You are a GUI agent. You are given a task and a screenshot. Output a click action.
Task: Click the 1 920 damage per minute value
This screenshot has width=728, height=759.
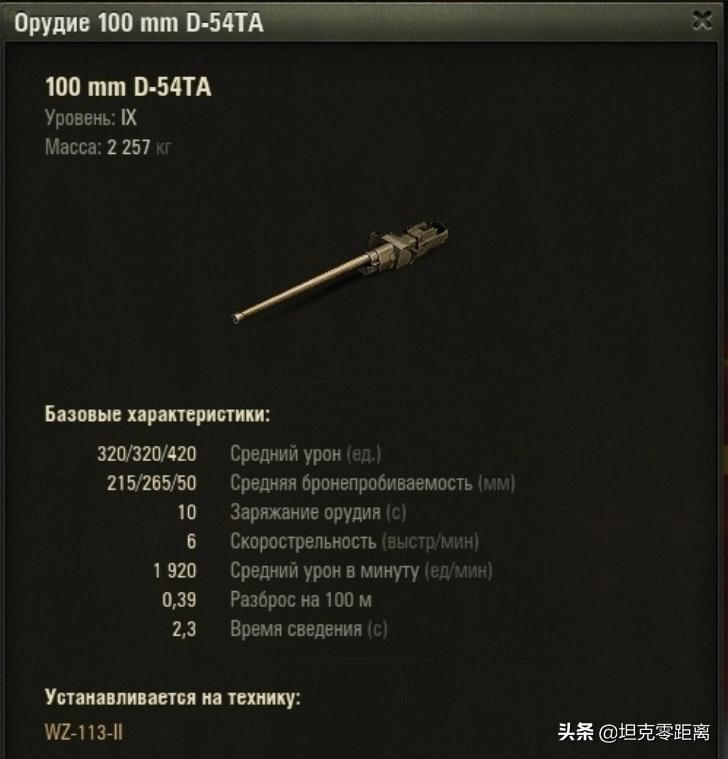coord(175,571)
